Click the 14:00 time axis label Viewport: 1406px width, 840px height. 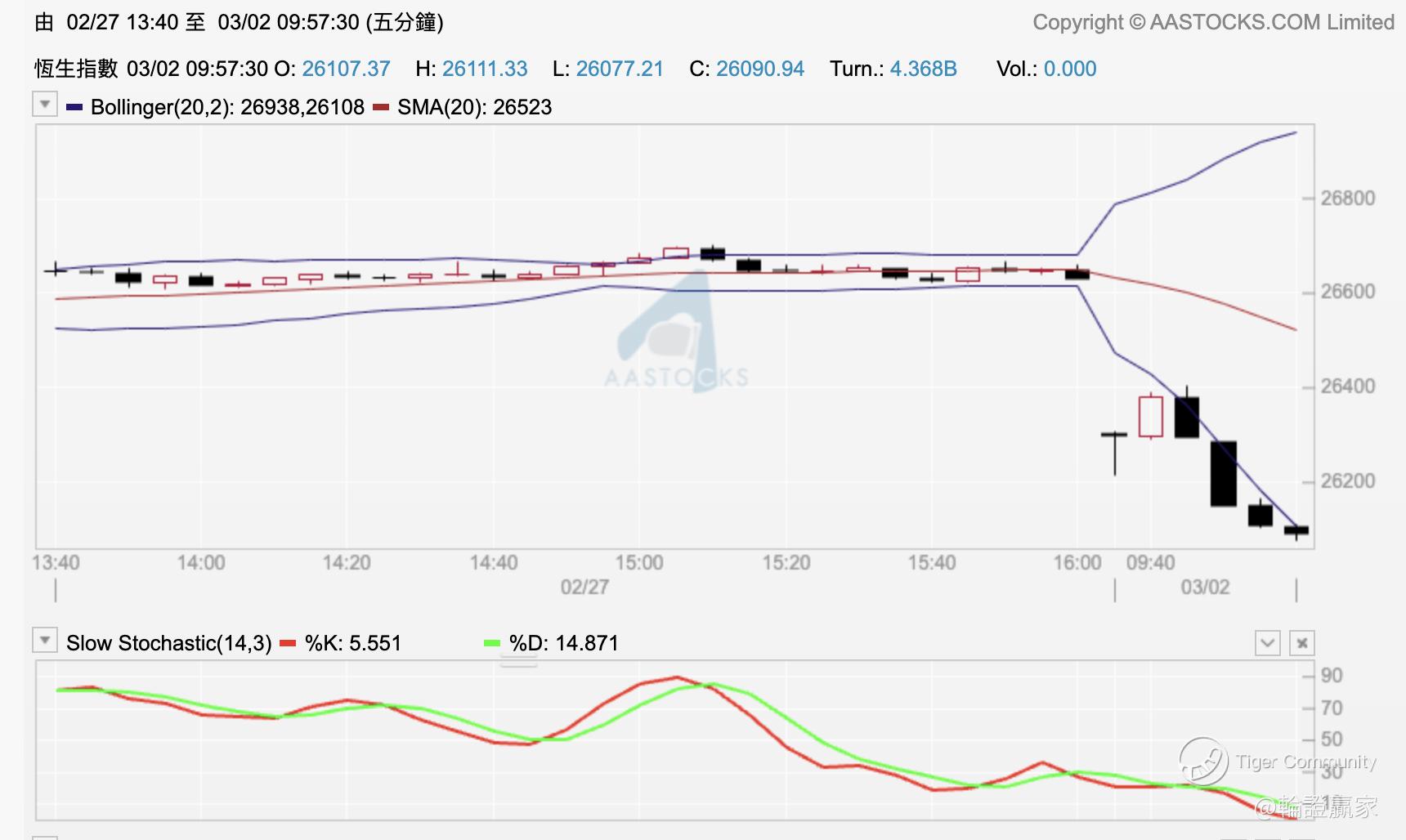[201, 563]
